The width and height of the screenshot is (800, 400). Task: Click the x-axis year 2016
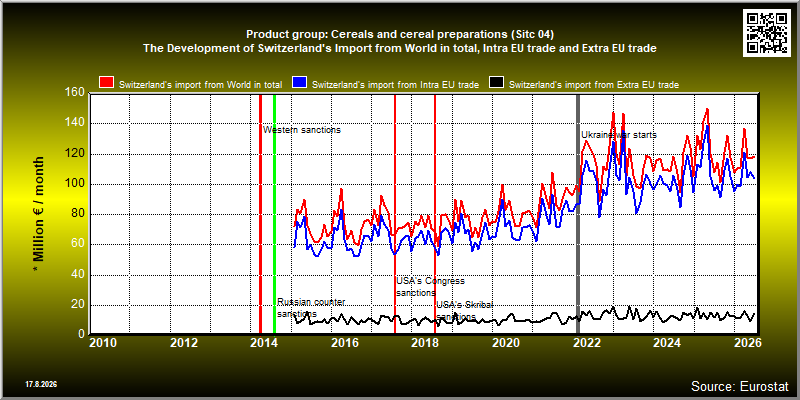[x=344, y=342]
